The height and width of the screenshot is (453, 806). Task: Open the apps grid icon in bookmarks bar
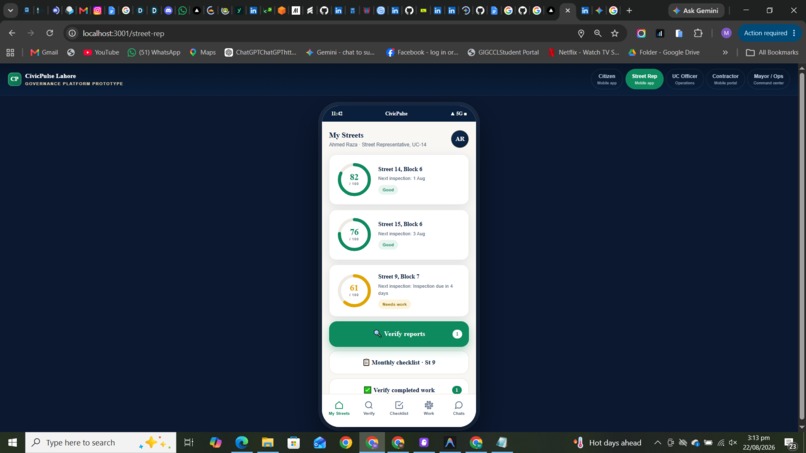tap(10, 52)
